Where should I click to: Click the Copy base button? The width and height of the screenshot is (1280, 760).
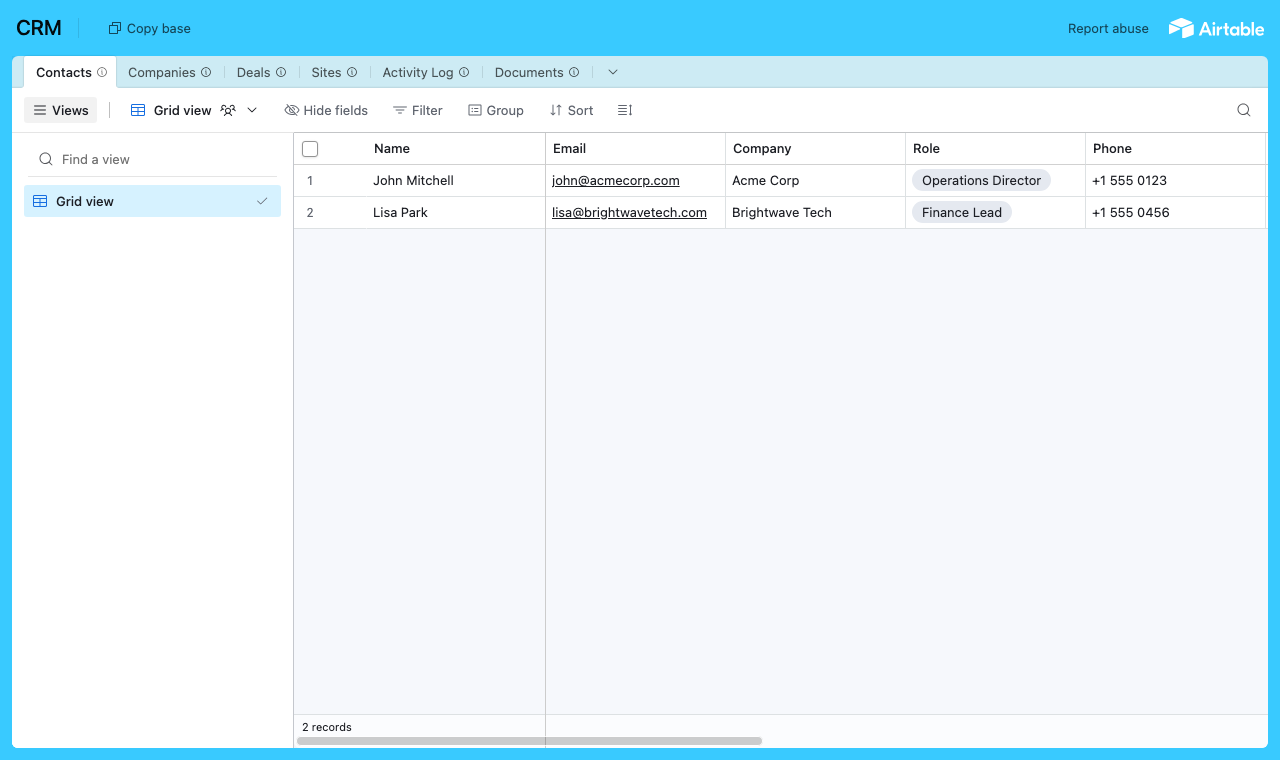pyautogui.click(x=149, y=28)
